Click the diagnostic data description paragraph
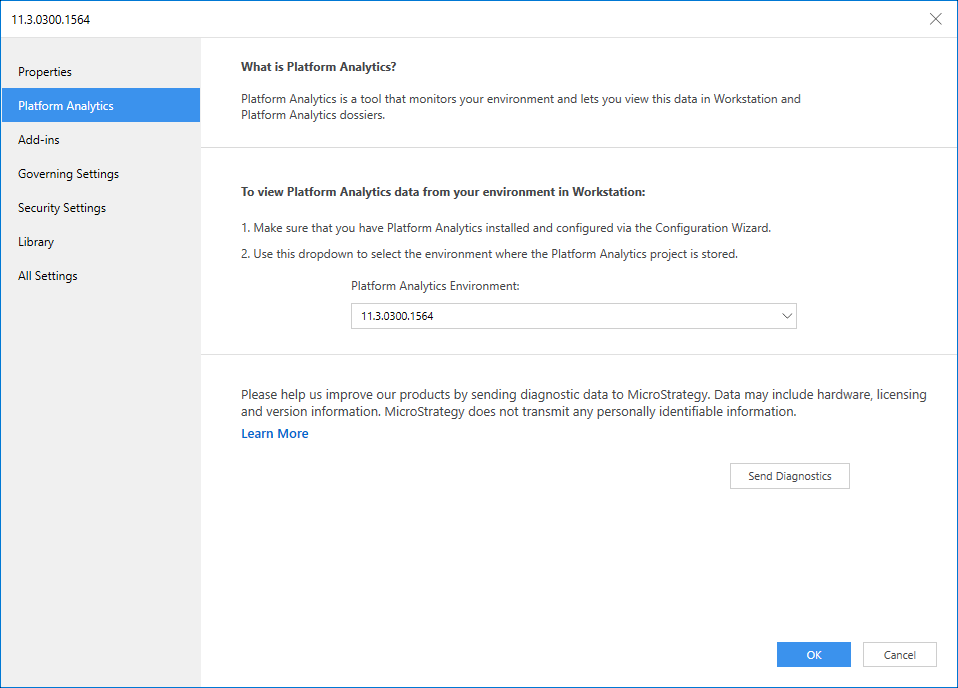The height and width of the screenshot is (688, 958). 583,403
